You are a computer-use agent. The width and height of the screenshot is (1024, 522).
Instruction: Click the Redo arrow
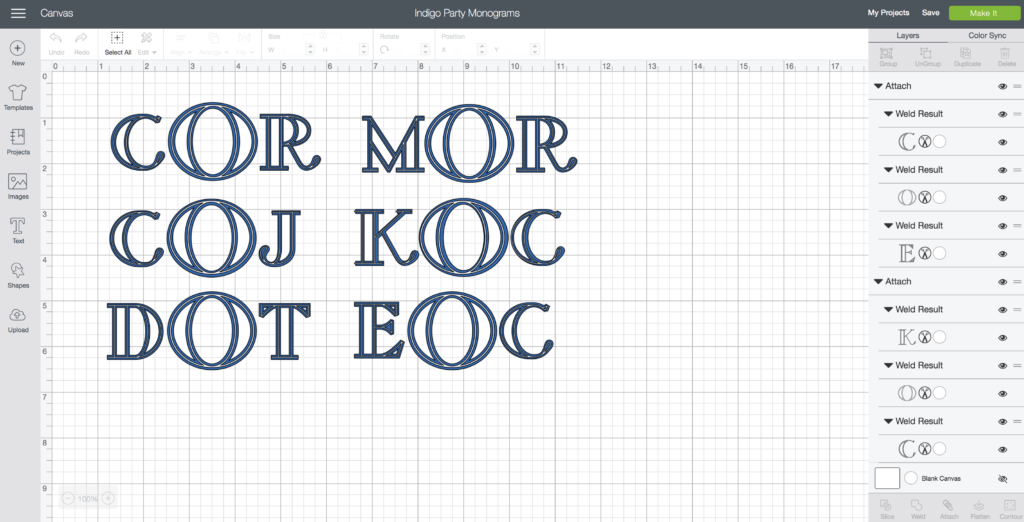[x=81, y=38]
